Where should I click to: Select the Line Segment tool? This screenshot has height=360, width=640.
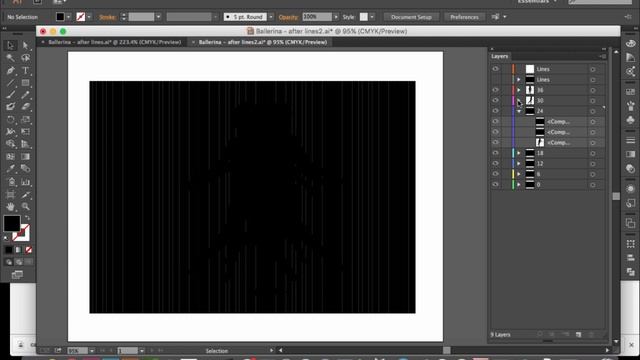11,83
